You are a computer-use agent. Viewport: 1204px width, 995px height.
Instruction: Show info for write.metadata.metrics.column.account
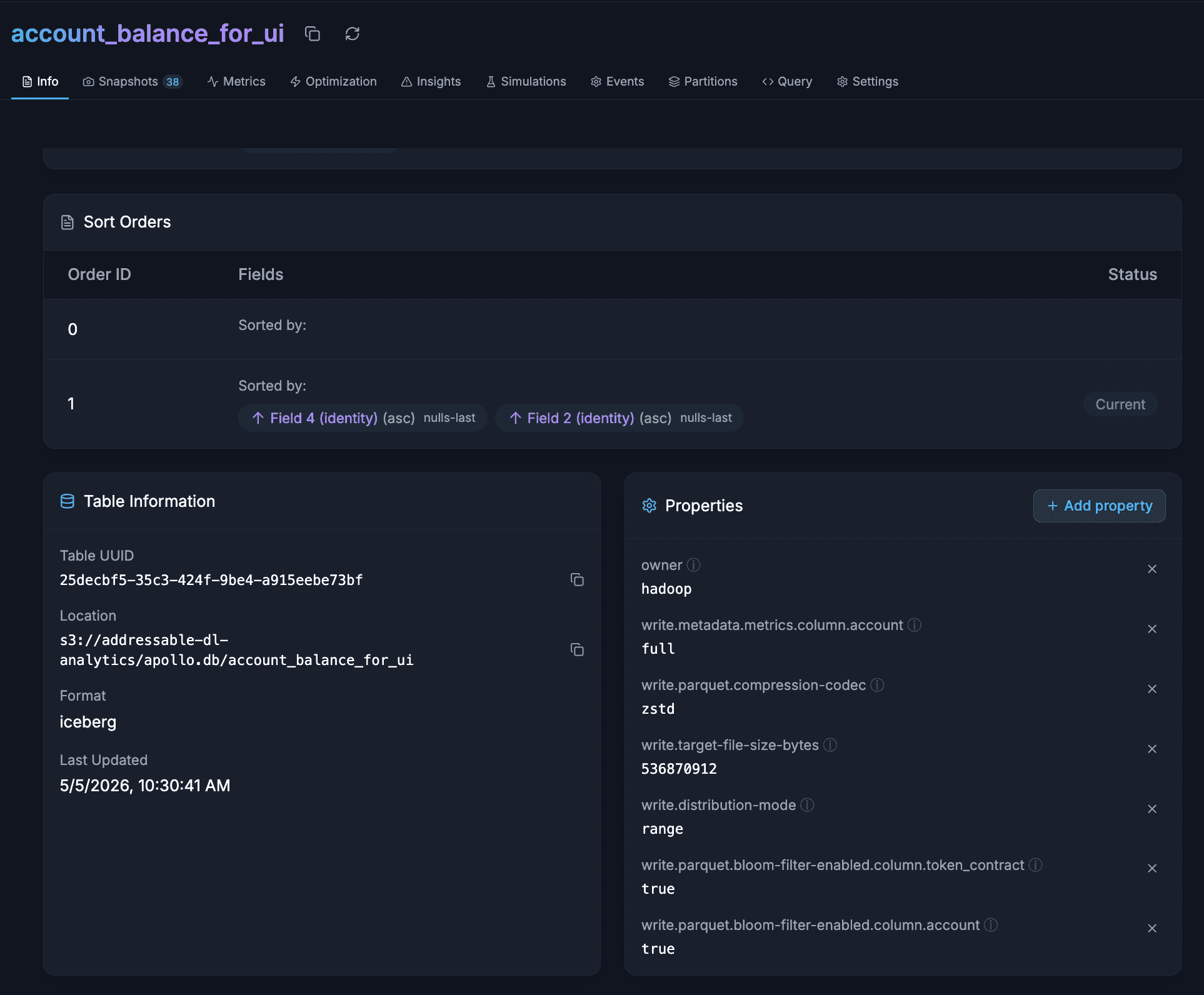click(x=915, y=625)
